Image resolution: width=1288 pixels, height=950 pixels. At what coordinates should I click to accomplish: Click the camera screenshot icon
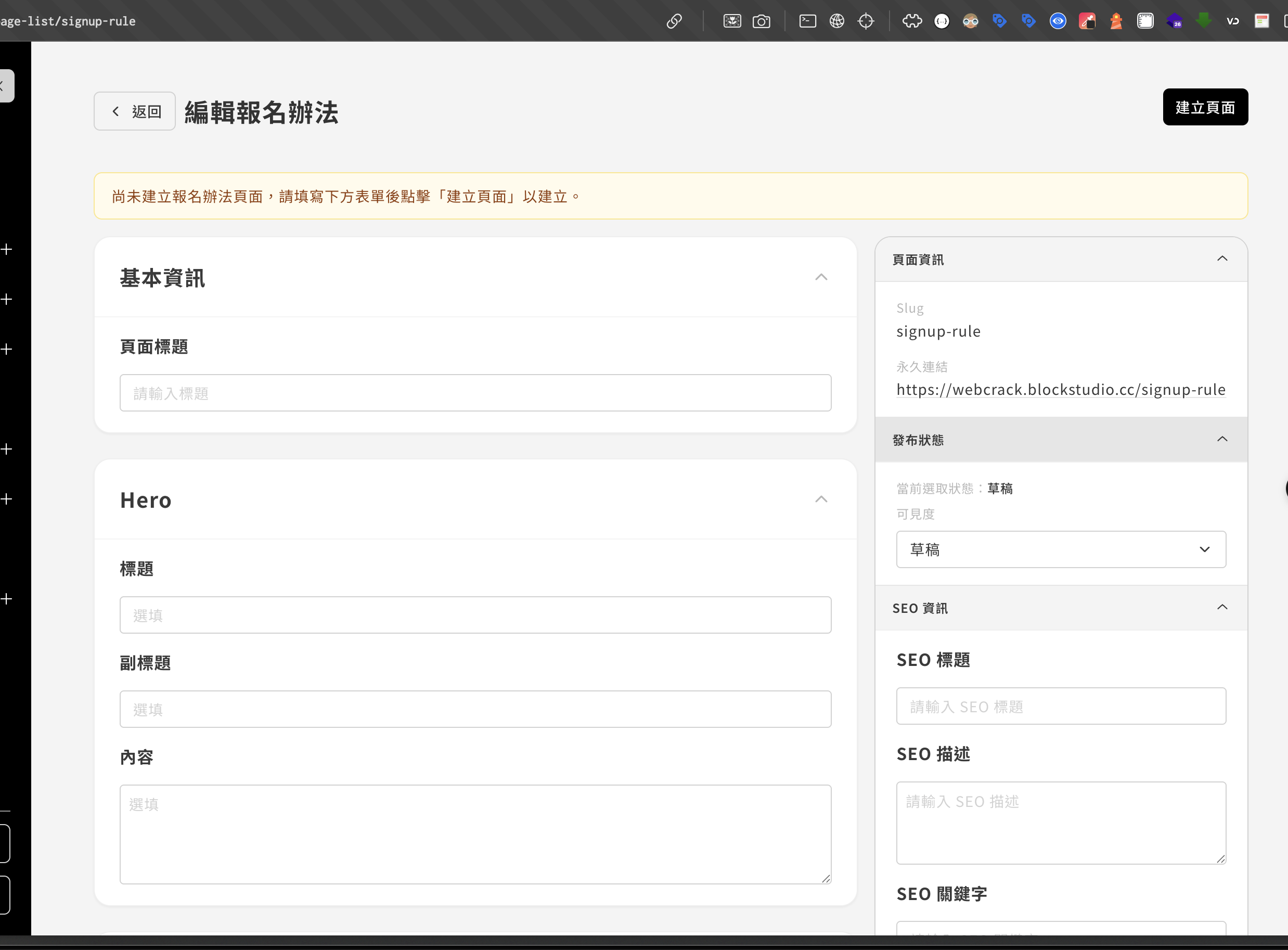coord(761,21)
